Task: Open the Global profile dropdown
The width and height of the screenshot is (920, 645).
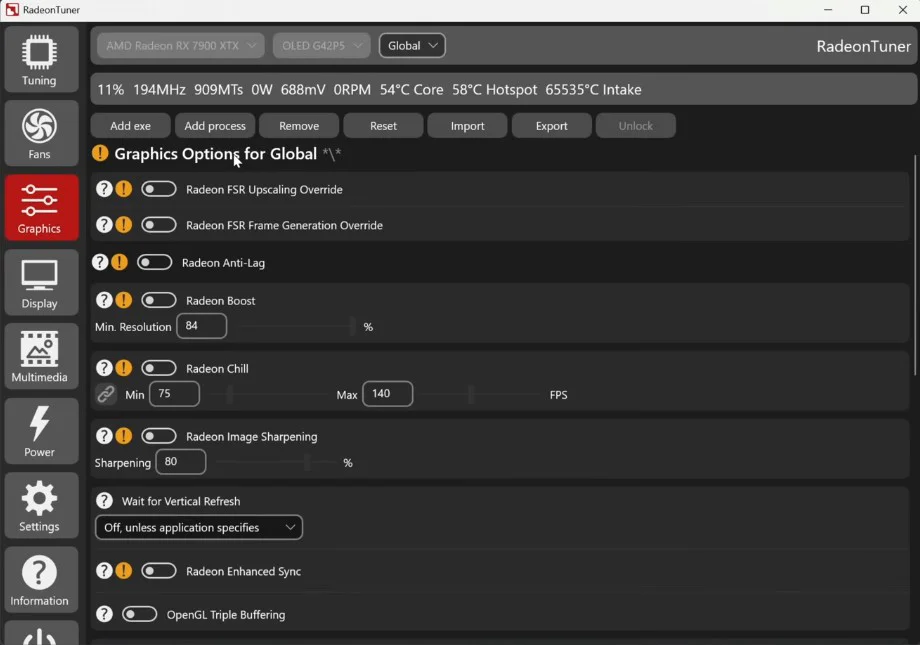Action: [x=412, y=46]
